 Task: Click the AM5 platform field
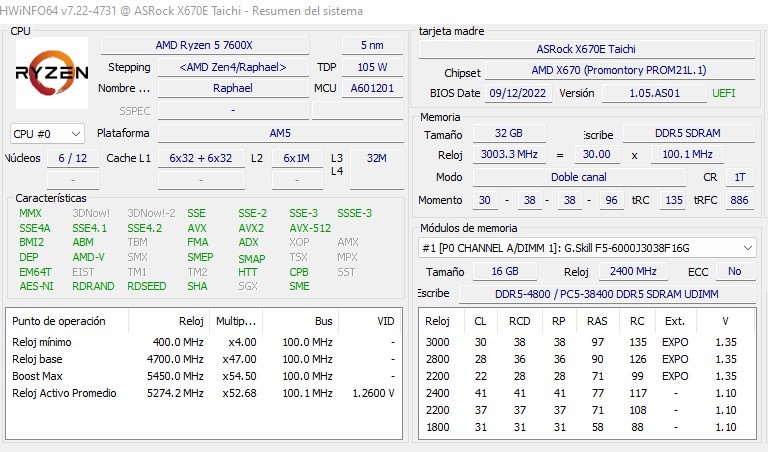[x=280, y=133]
